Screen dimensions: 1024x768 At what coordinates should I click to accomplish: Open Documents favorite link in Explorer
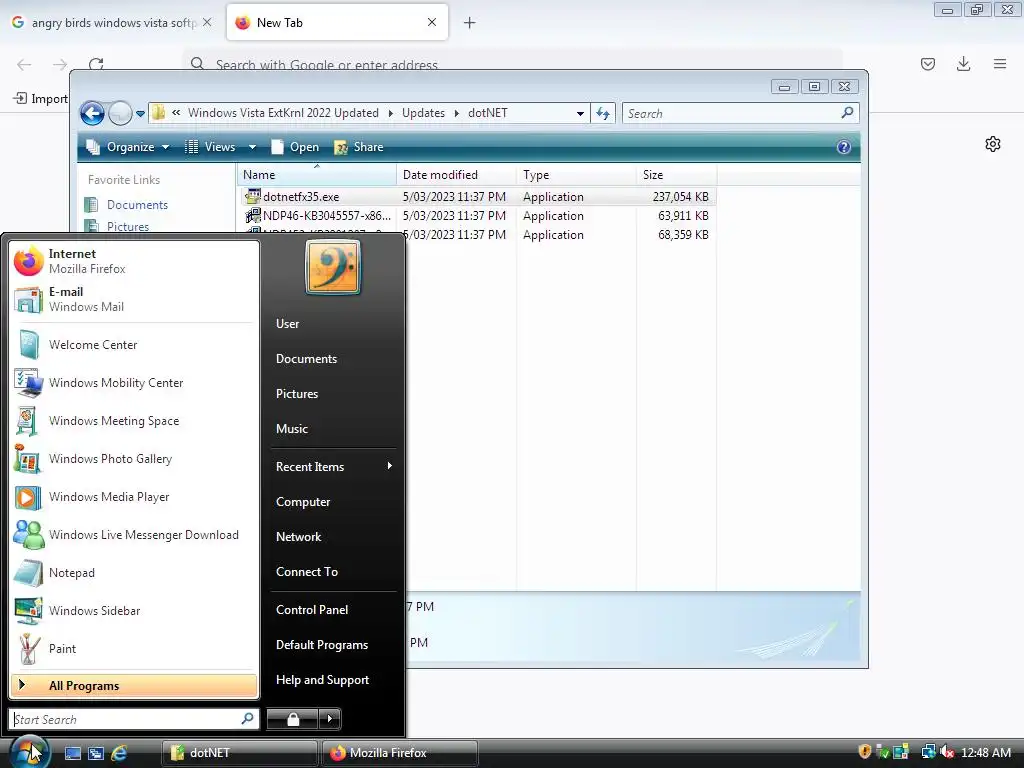137,204
